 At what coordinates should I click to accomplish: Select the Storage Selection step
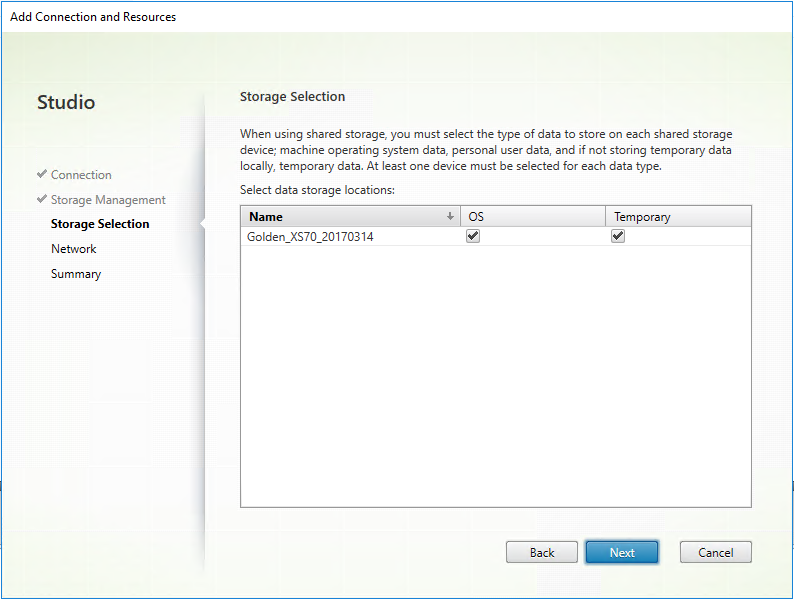[x=100, y=224]
